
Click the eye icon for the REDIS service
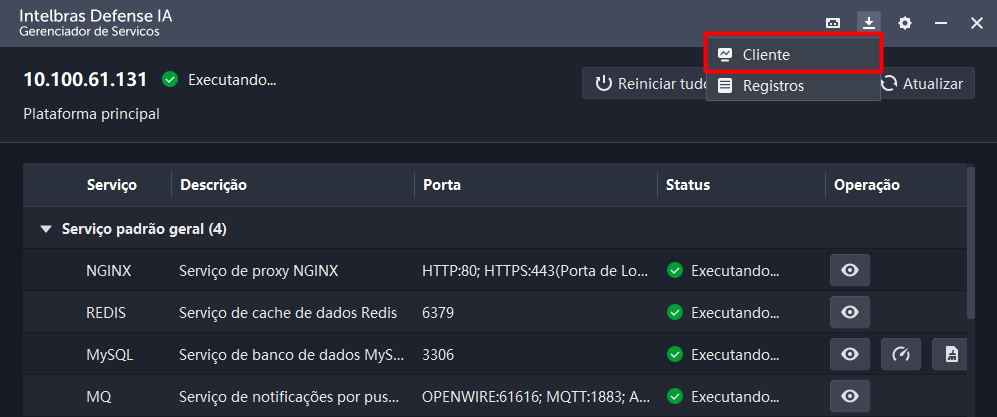pos(850,312)
